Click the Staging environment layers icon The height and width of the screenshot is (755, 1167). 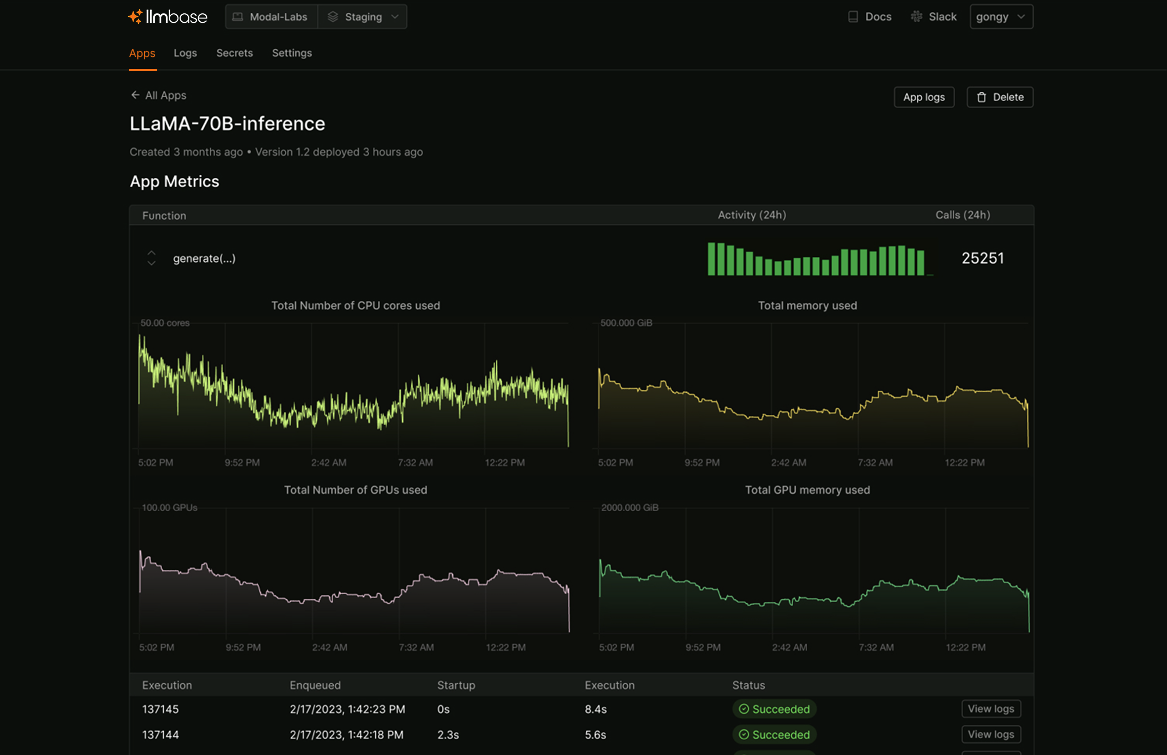[332, 16]
